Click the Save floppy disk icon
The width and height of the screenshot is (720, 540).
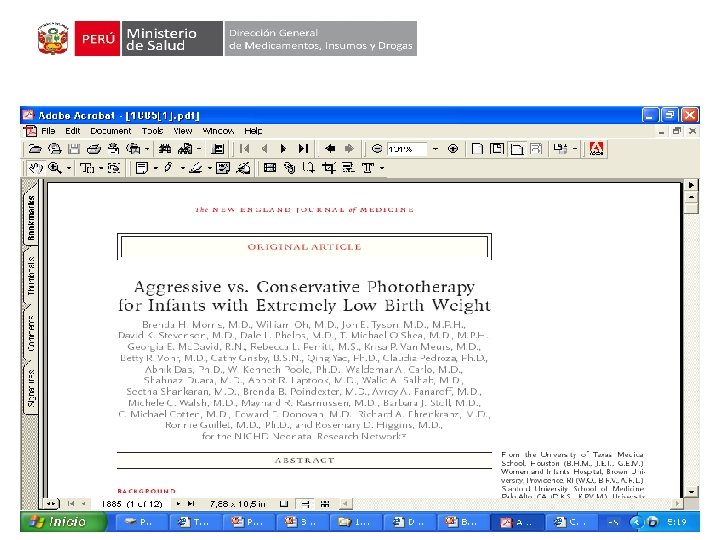tap(73, 149)
